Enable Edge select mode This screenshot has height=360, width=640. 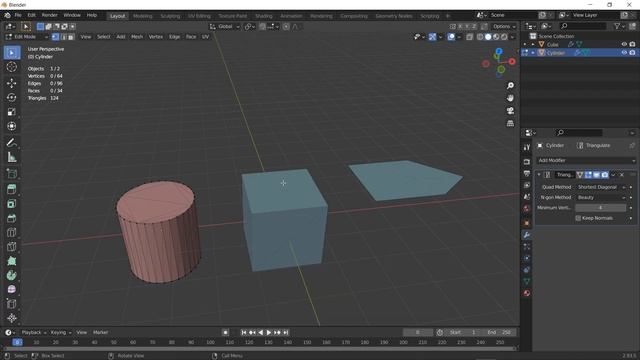pos(63,37)
